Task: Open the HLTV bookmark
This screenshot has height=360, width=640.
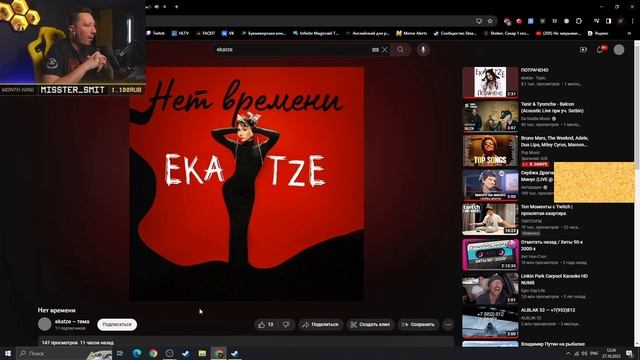Action: [180, 33]
